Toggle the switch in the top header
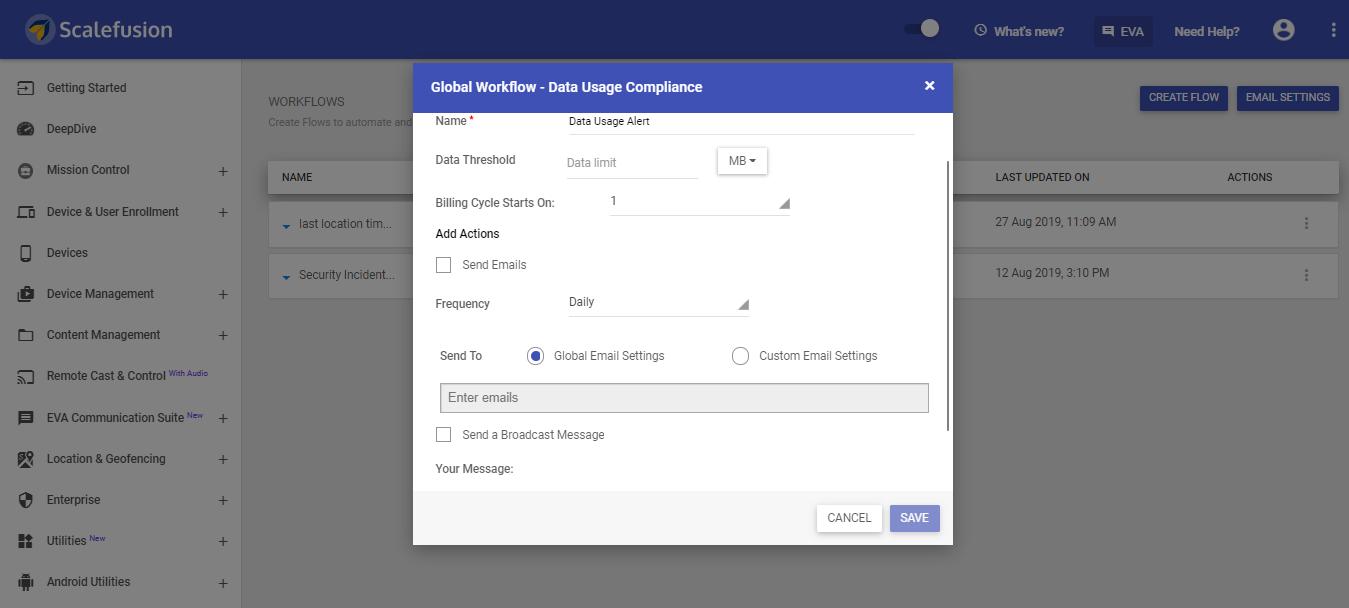The height and width of the screenshot is (608, 1349). [921, 29]
